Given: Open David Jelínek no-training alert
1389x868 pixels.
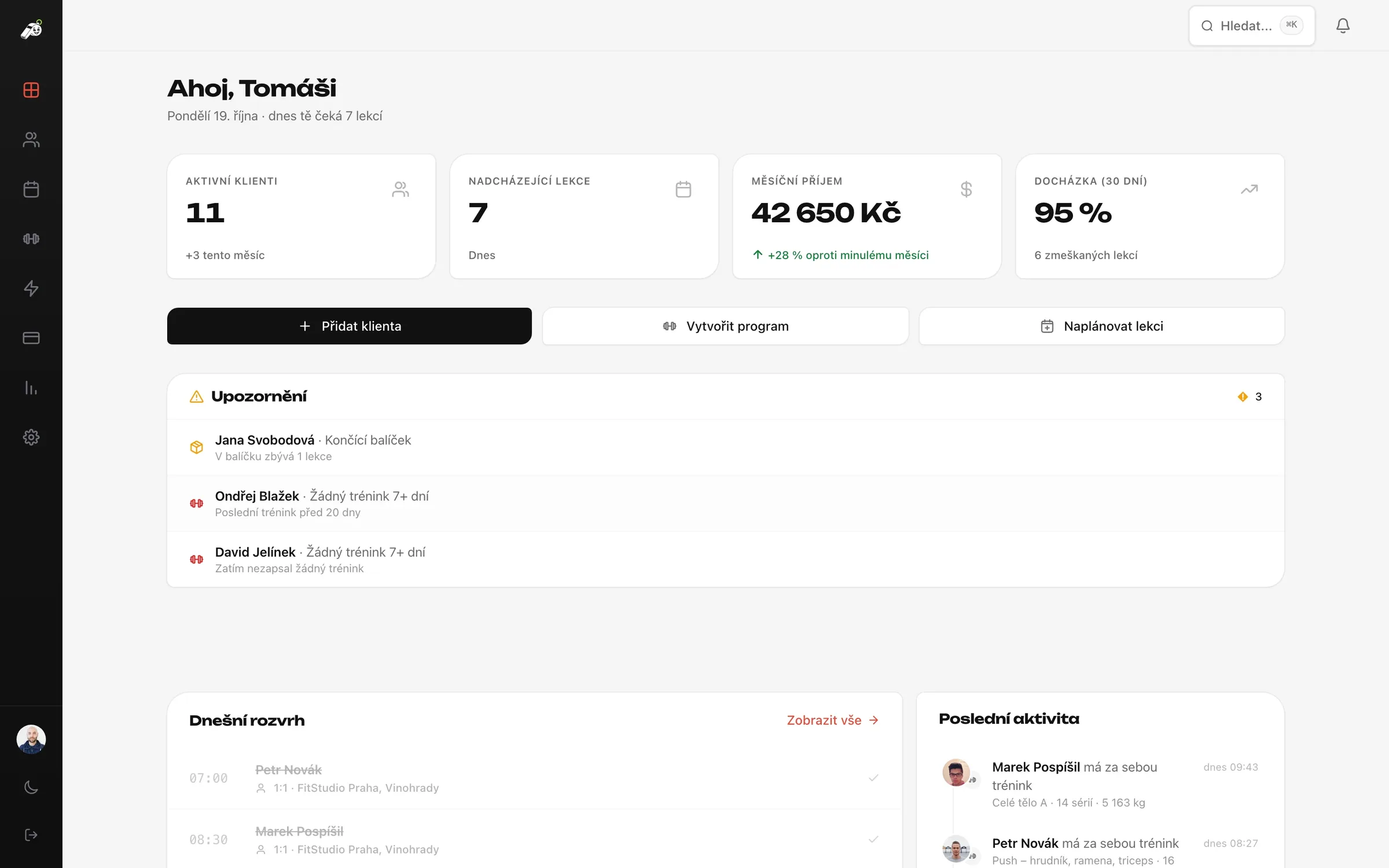Looking at the screenshot, I should tap(726, 559).
